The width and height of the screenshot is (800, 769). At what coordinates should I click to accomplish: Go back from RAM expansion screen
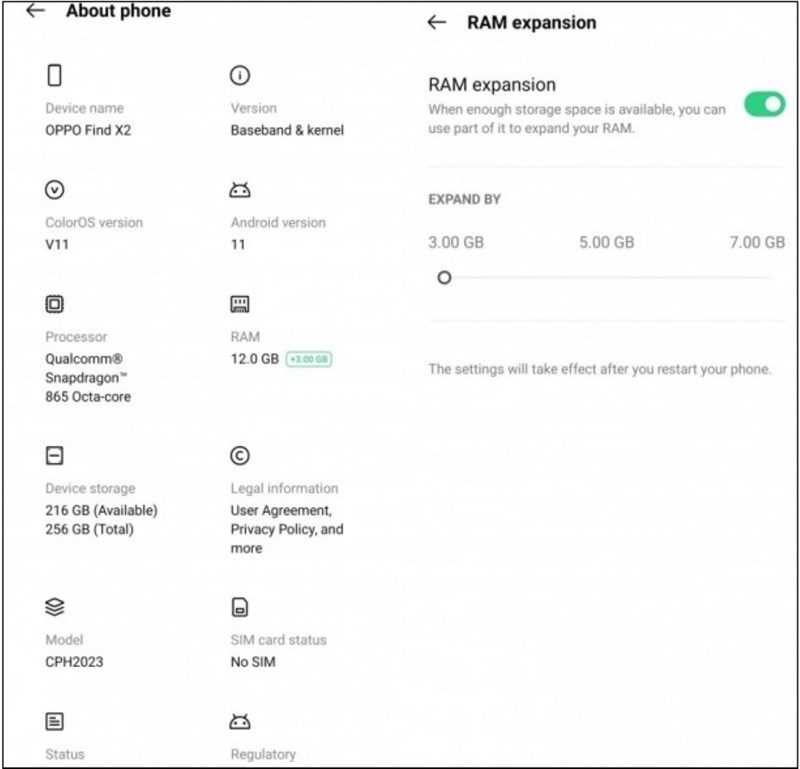pyautogui.click(x=436, y=23)
